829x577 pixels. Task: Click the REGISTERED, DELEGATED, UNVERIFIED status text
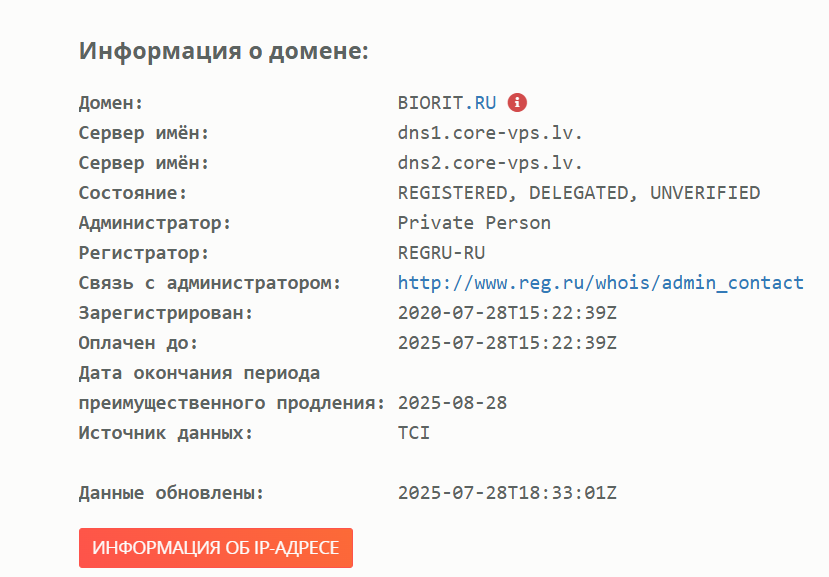[578, 193]
